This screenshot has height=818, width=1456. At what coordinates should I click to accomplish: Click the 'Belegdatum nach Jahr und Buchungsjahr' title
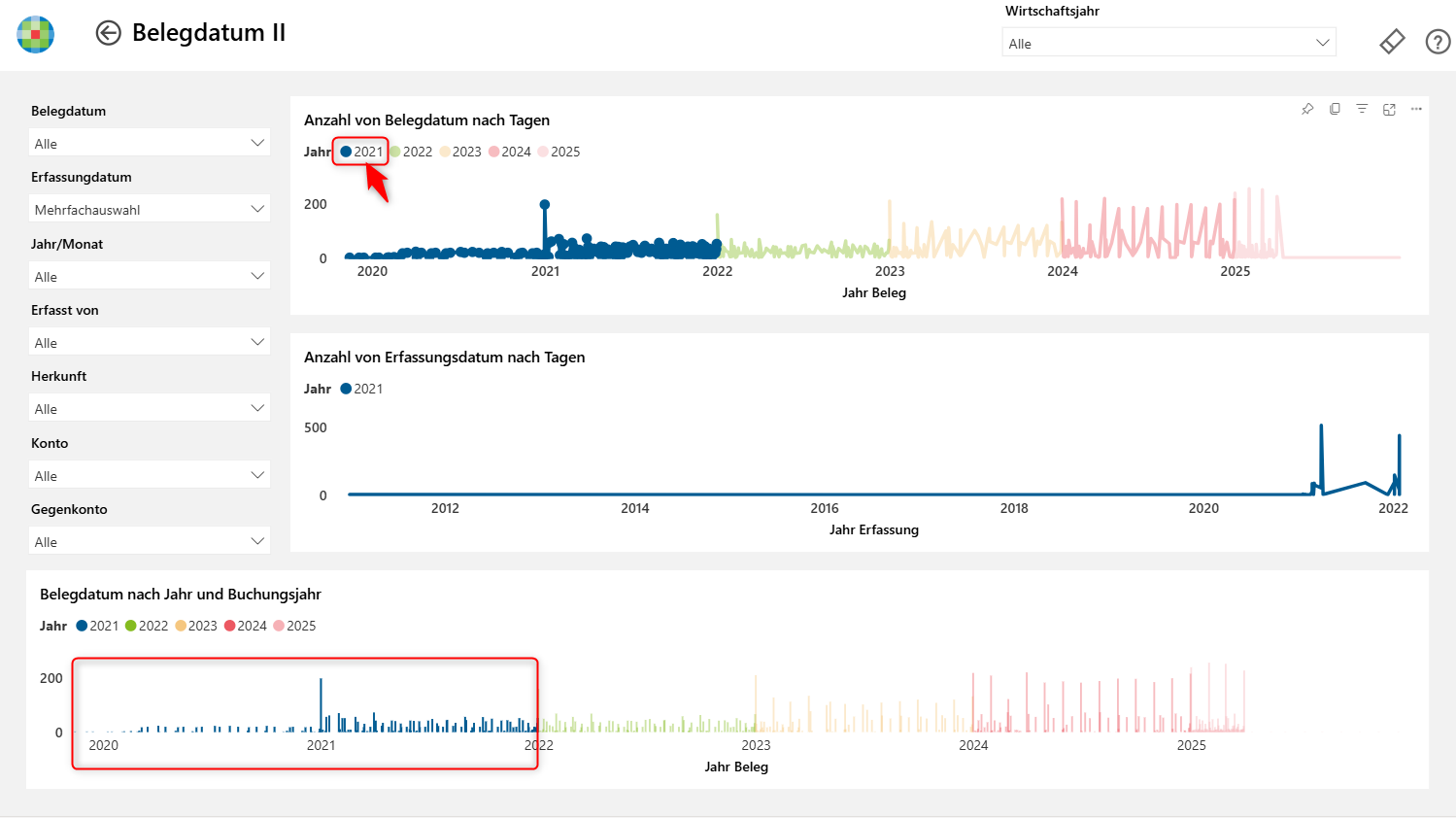[x=181, y=595]
